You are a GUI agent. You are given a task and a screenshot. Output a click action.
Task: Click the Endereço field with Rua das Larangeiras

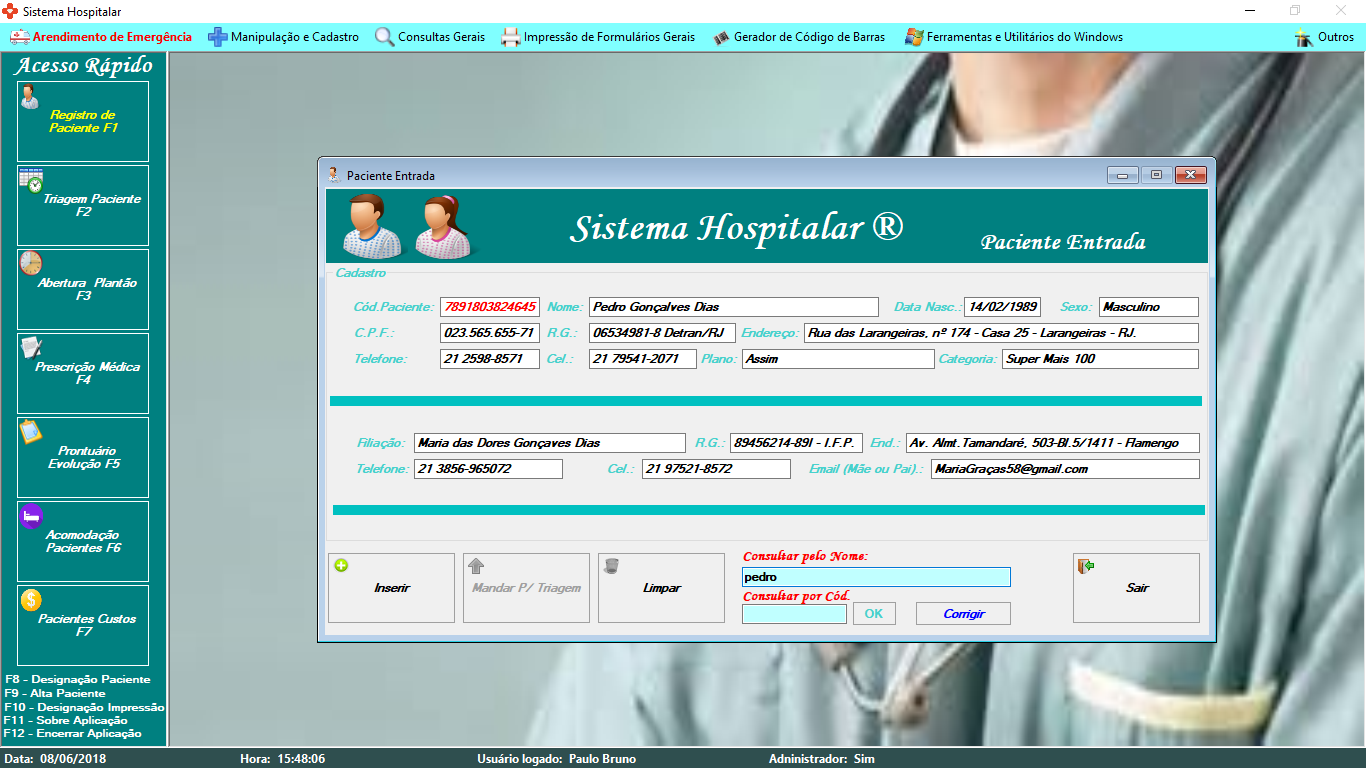tap(1001, 333)
